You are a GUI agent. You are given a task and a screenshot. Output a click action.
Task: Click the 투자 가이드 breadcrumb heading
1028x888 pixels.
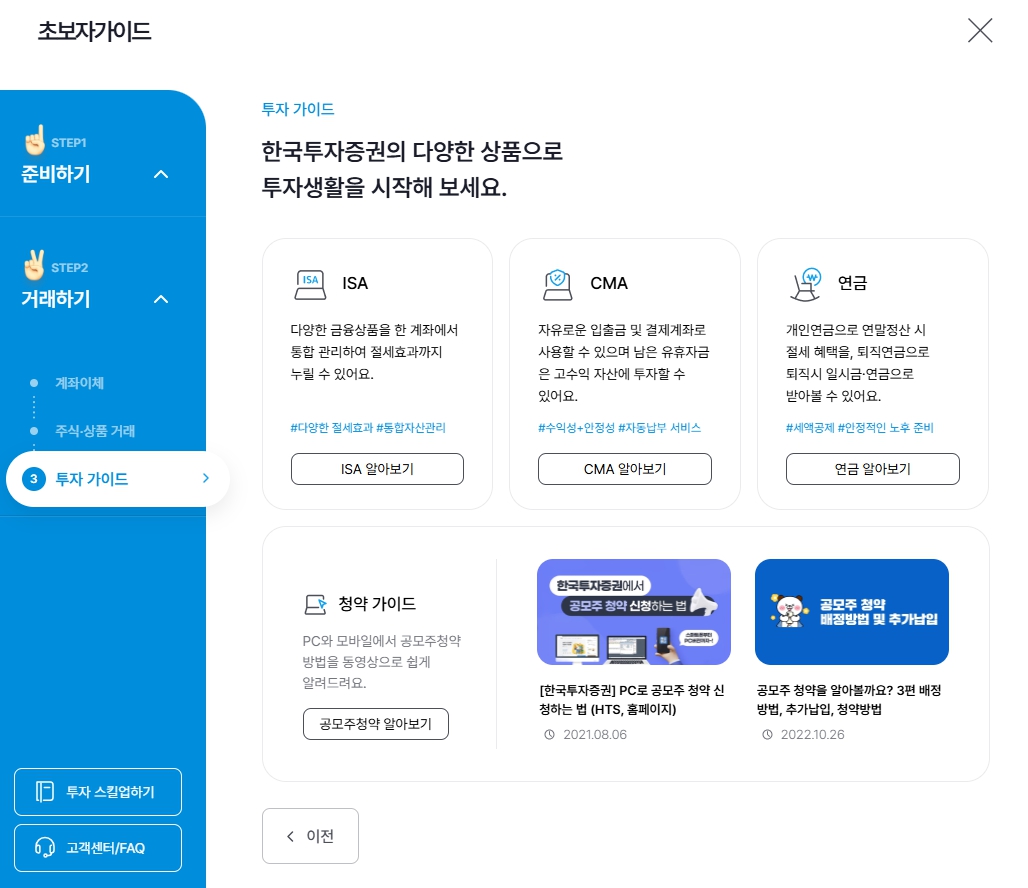(x=298, y=109)
